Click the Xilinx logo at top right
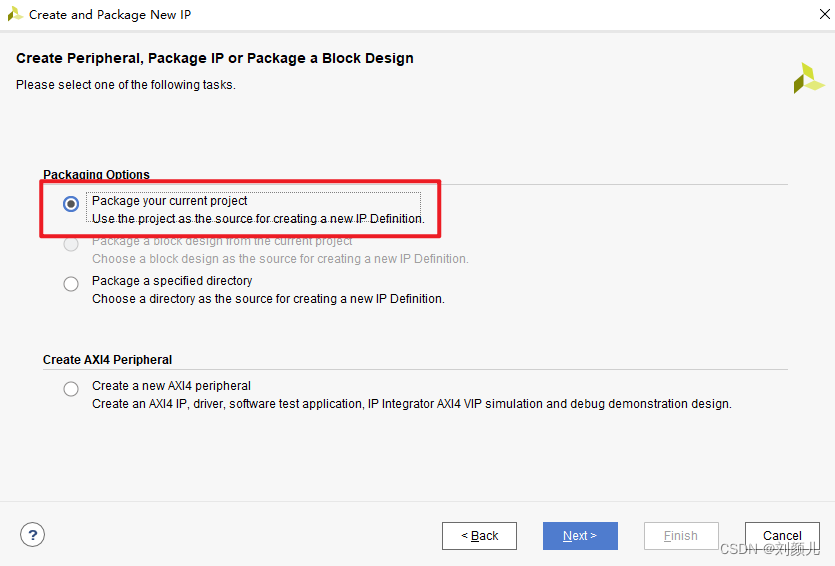Image resolution: width=835 pixels, height=566 pixels. 808,79
